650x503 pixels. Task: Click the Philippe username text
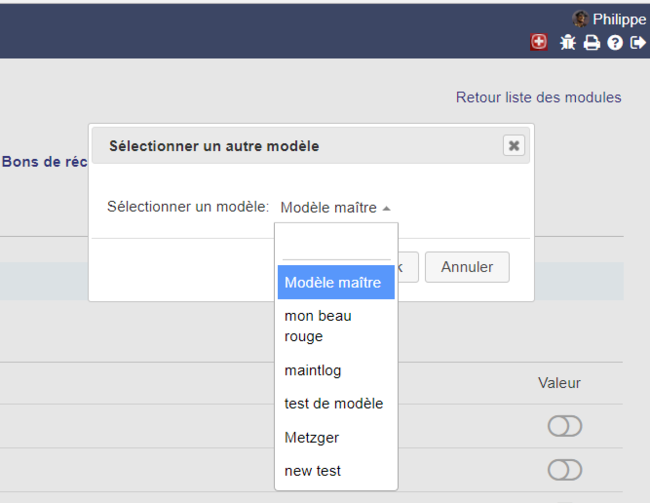pyautogui.click(x=619, y=19)
